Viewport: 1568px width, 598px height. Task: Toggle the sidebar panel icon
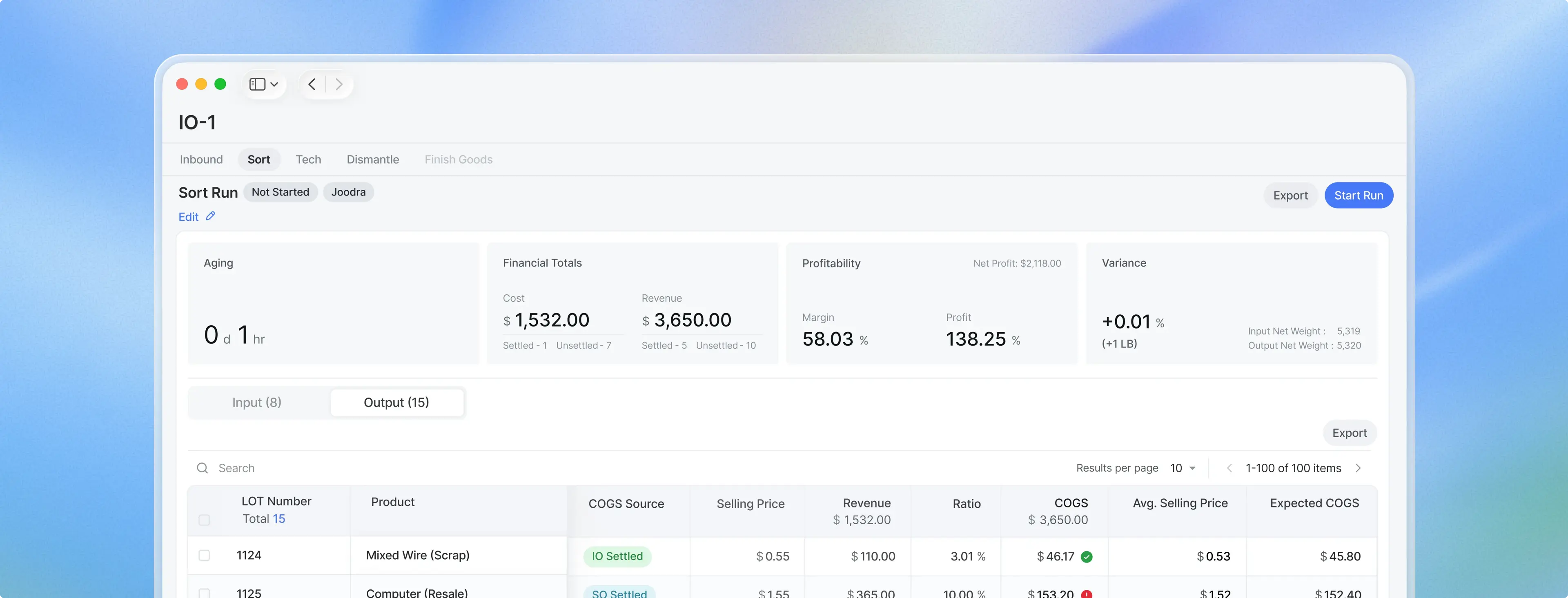coord(258,84)
